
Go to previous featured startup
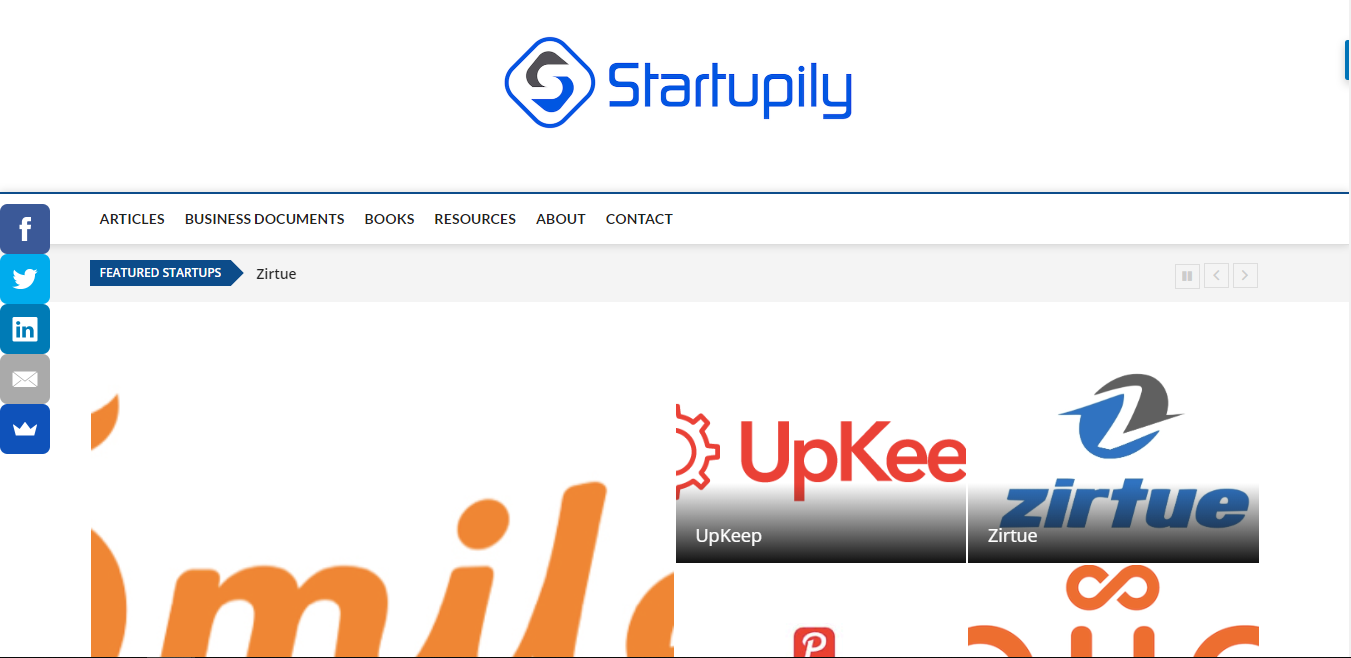pyautogui.click(x=1216, y=275)
